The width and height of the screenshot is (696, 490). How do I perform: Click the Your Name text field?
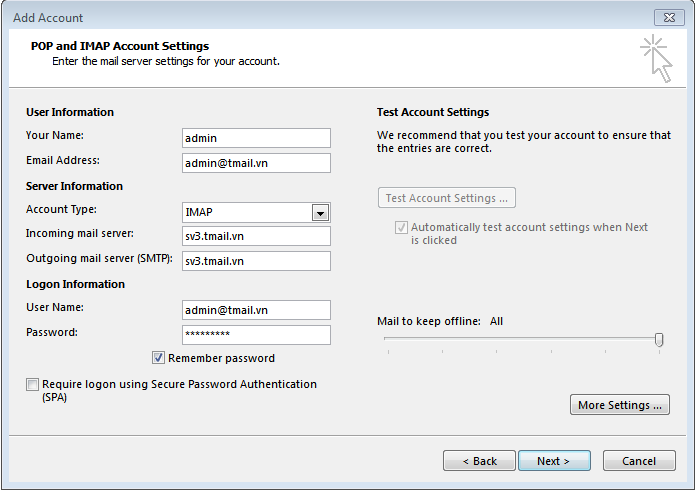point(256,138)
